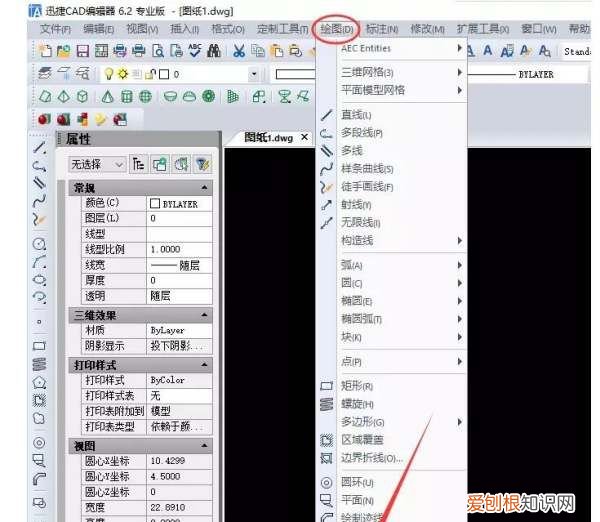Expand the 圆(C) submenu
This screenshot has width=600, height=522.
[391, 283]
